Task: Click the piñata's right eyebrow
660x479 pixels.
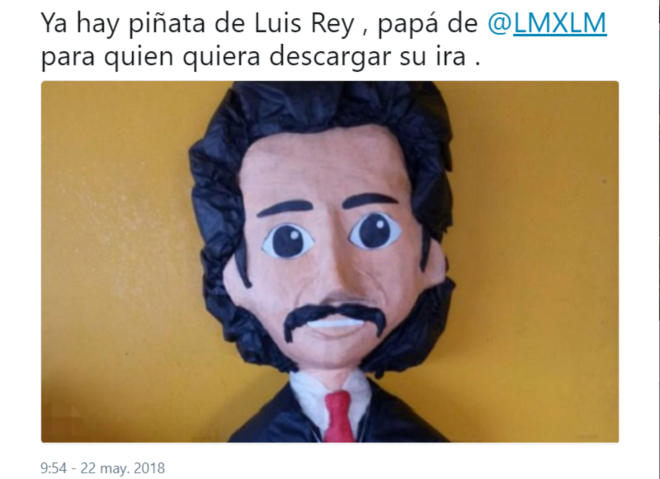Action: point(370,200)
